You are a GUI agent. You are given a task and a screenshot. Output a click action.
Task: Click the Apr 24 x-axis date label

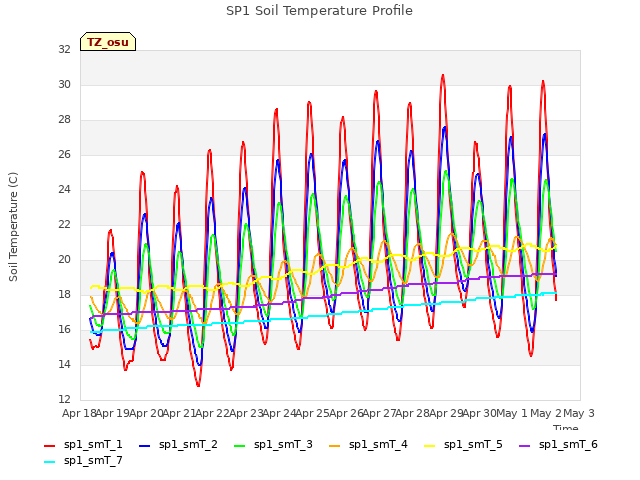[x=279, y=413]
